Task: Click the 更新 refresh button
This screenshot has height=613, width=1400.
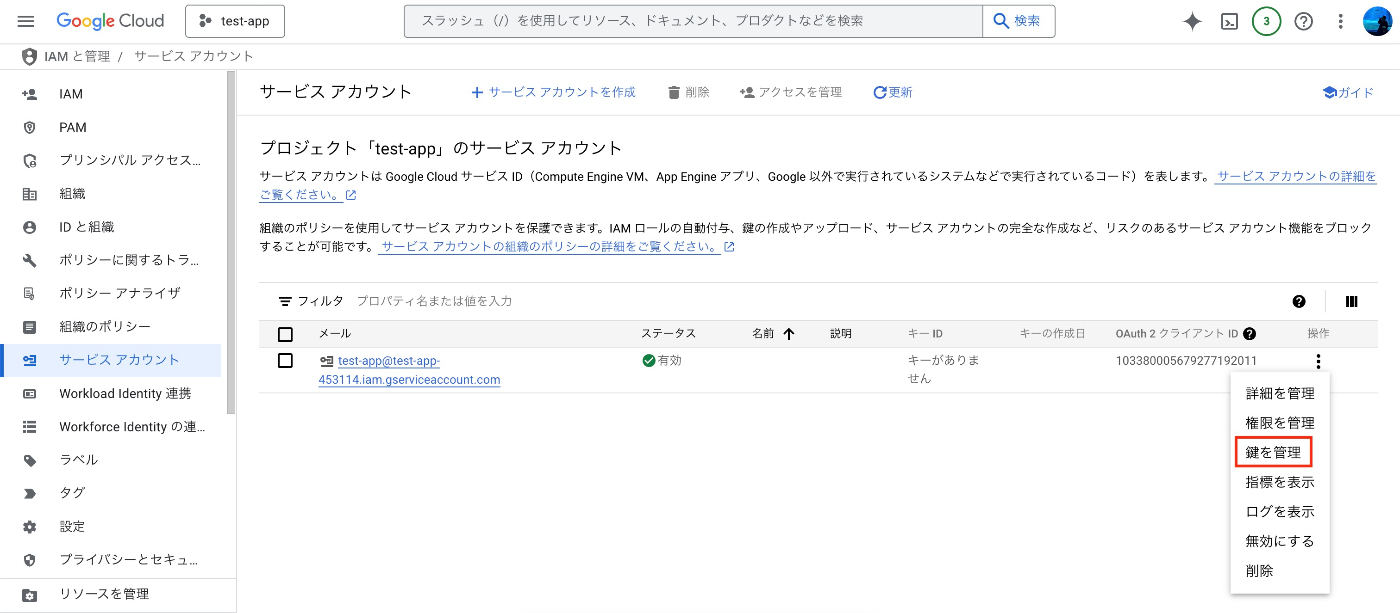Action: (x=892, y=92)
